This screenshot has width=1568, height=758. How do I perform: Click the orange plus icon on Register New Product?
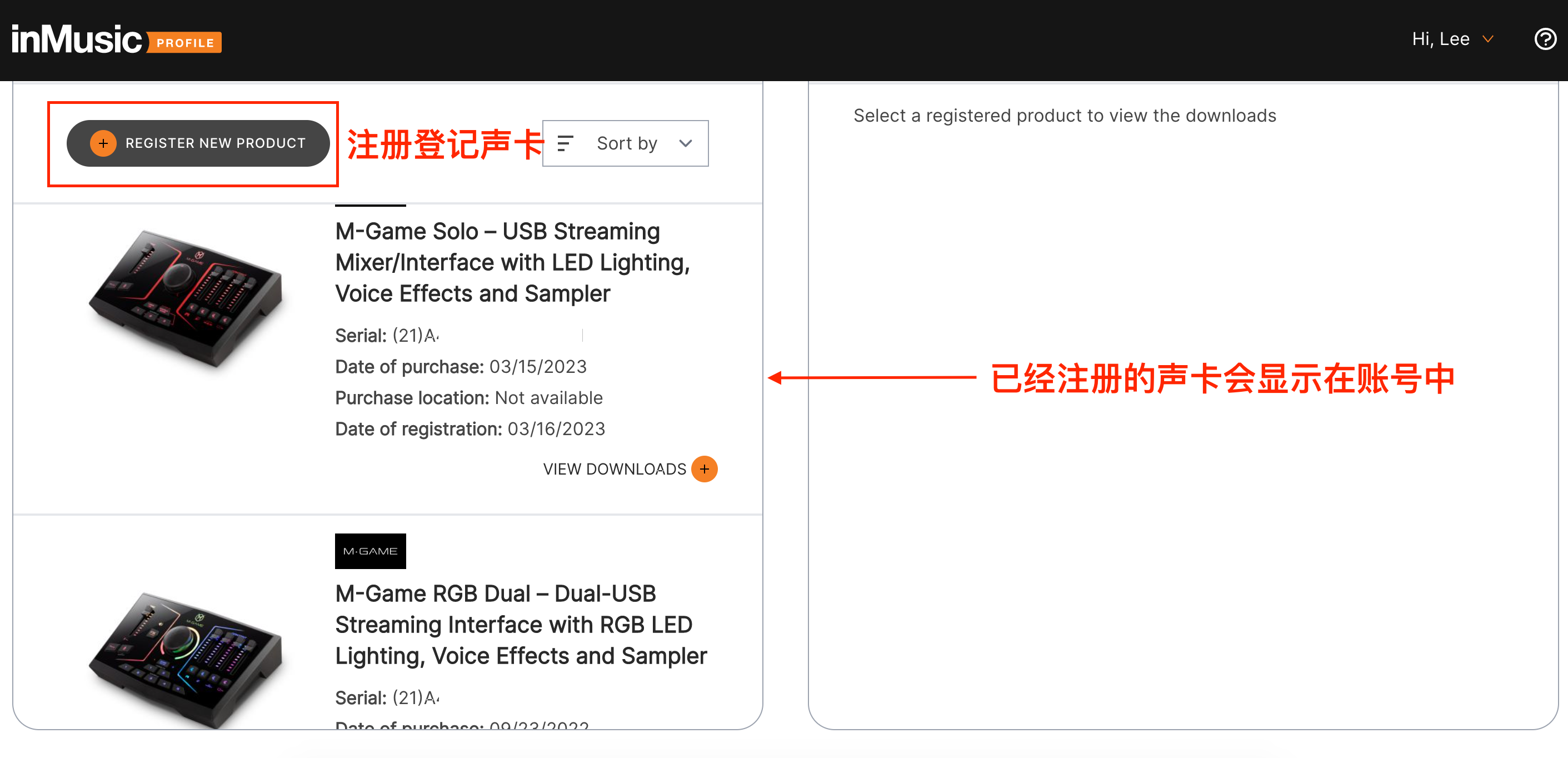103,143
